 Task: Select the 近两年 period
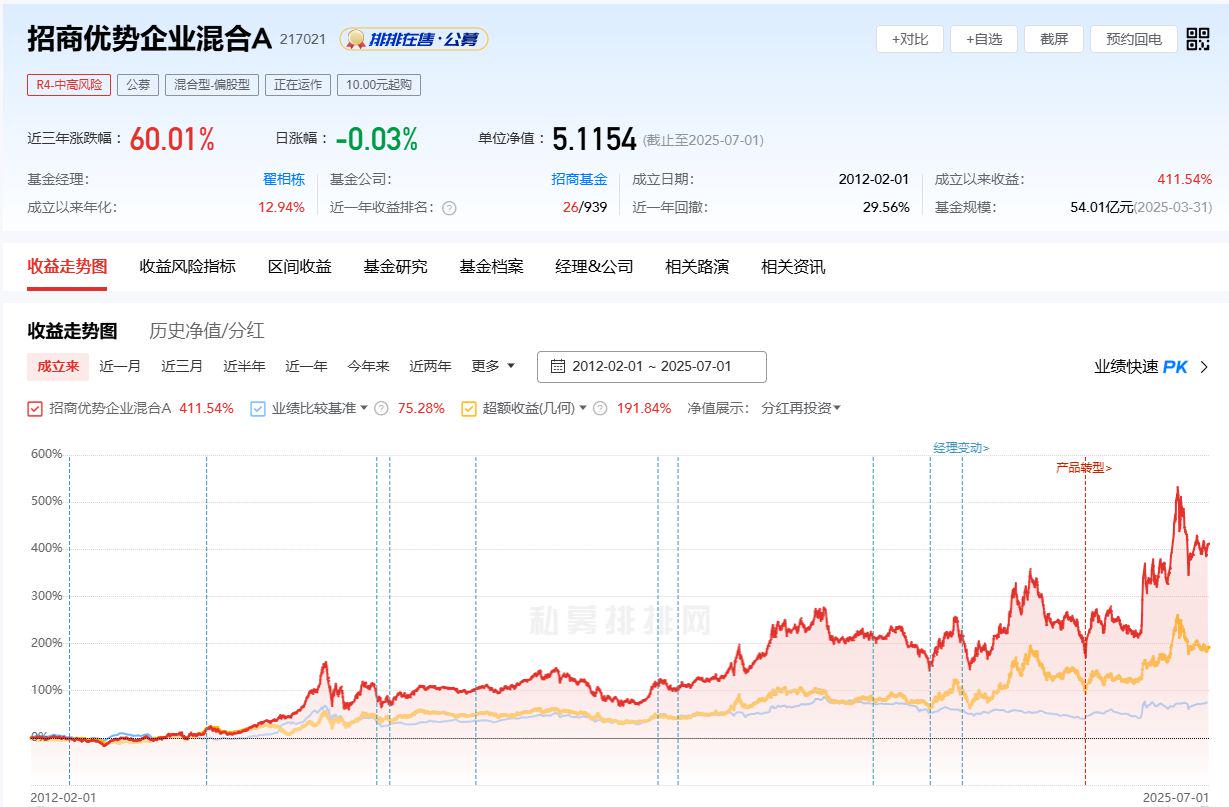click(x=430, y=366)
